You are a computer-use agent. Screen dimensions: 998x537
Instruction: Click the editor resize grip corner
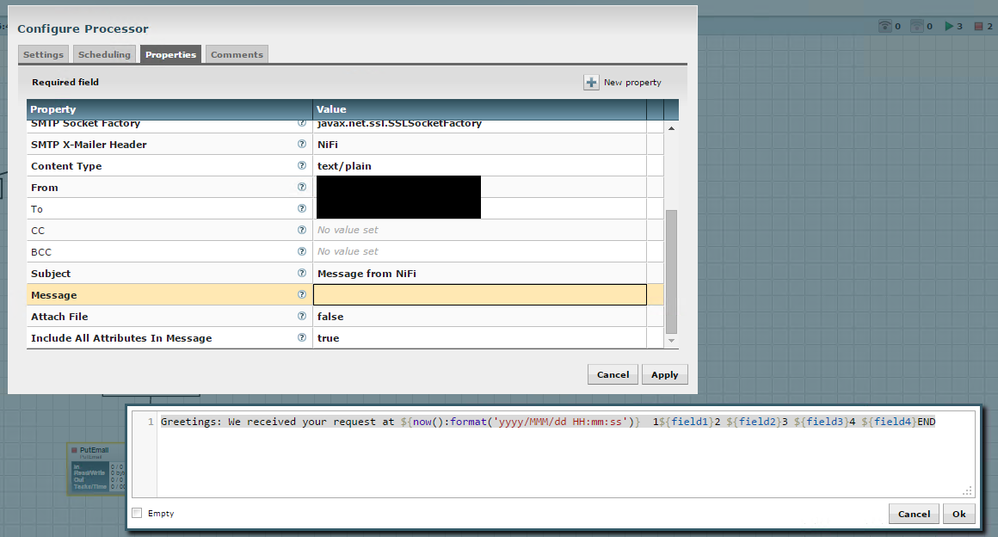[967, 491]
